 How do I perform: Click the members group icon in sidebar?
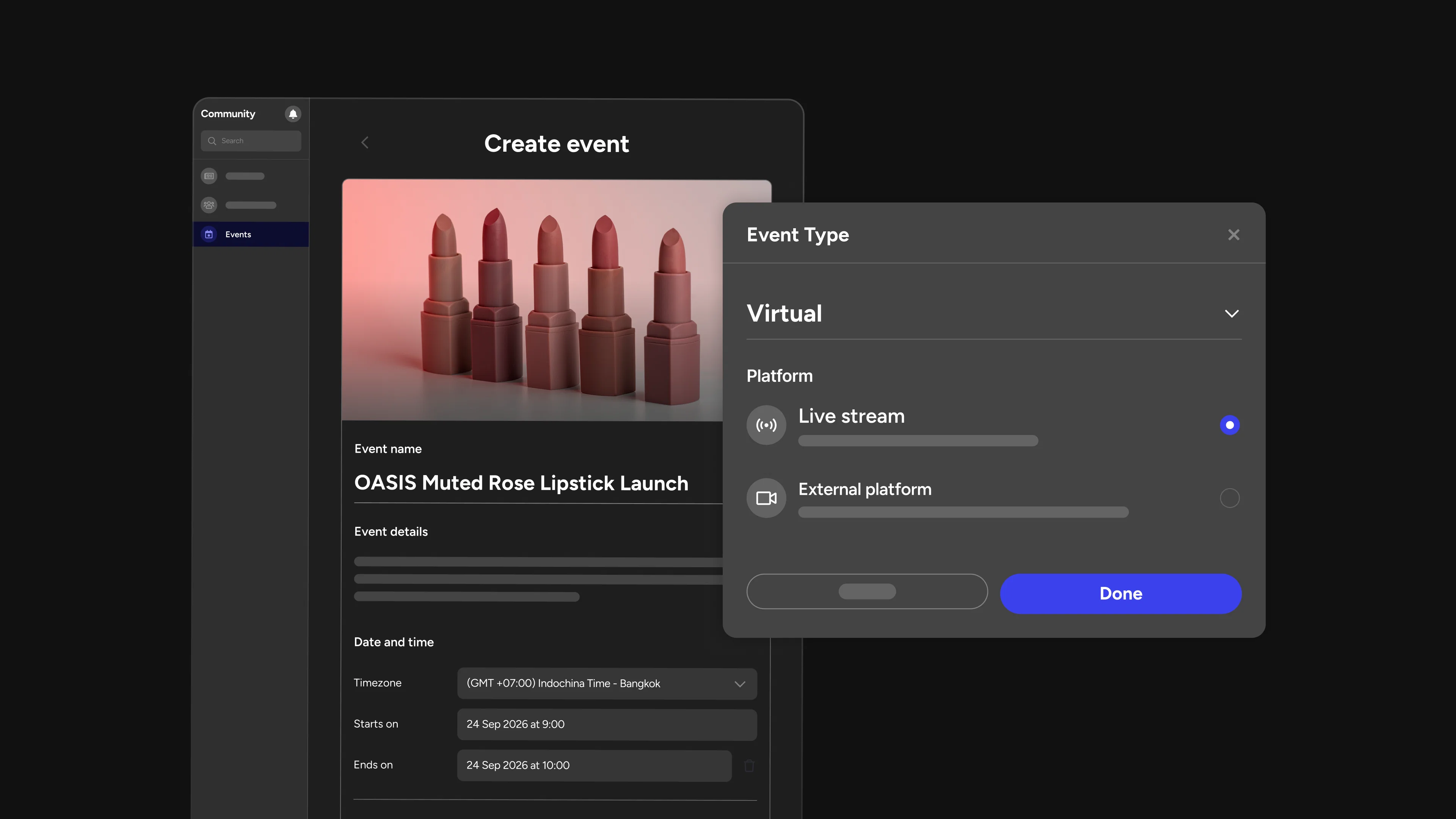(209, 205)
